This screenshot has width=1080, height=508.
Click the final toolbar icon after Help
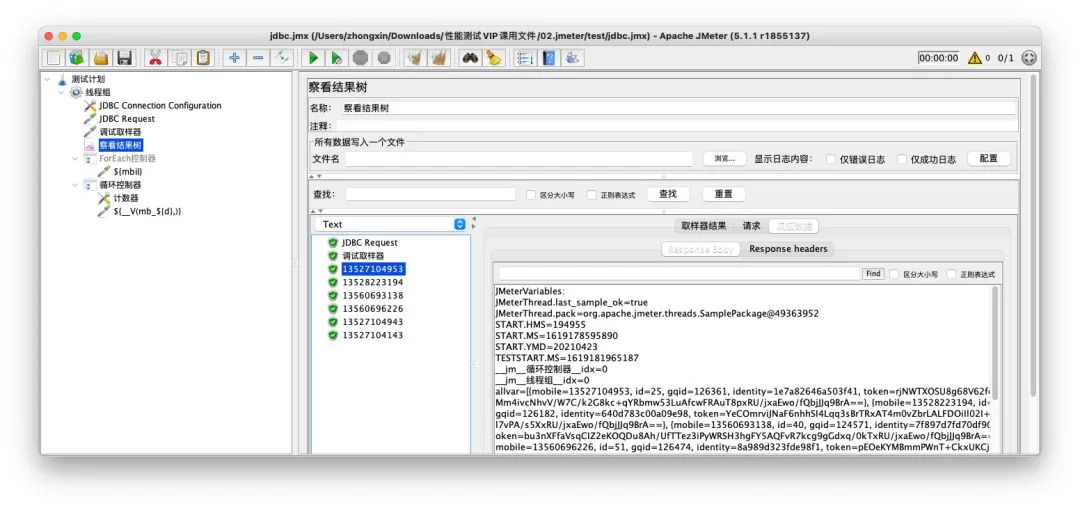coord(572,58)
